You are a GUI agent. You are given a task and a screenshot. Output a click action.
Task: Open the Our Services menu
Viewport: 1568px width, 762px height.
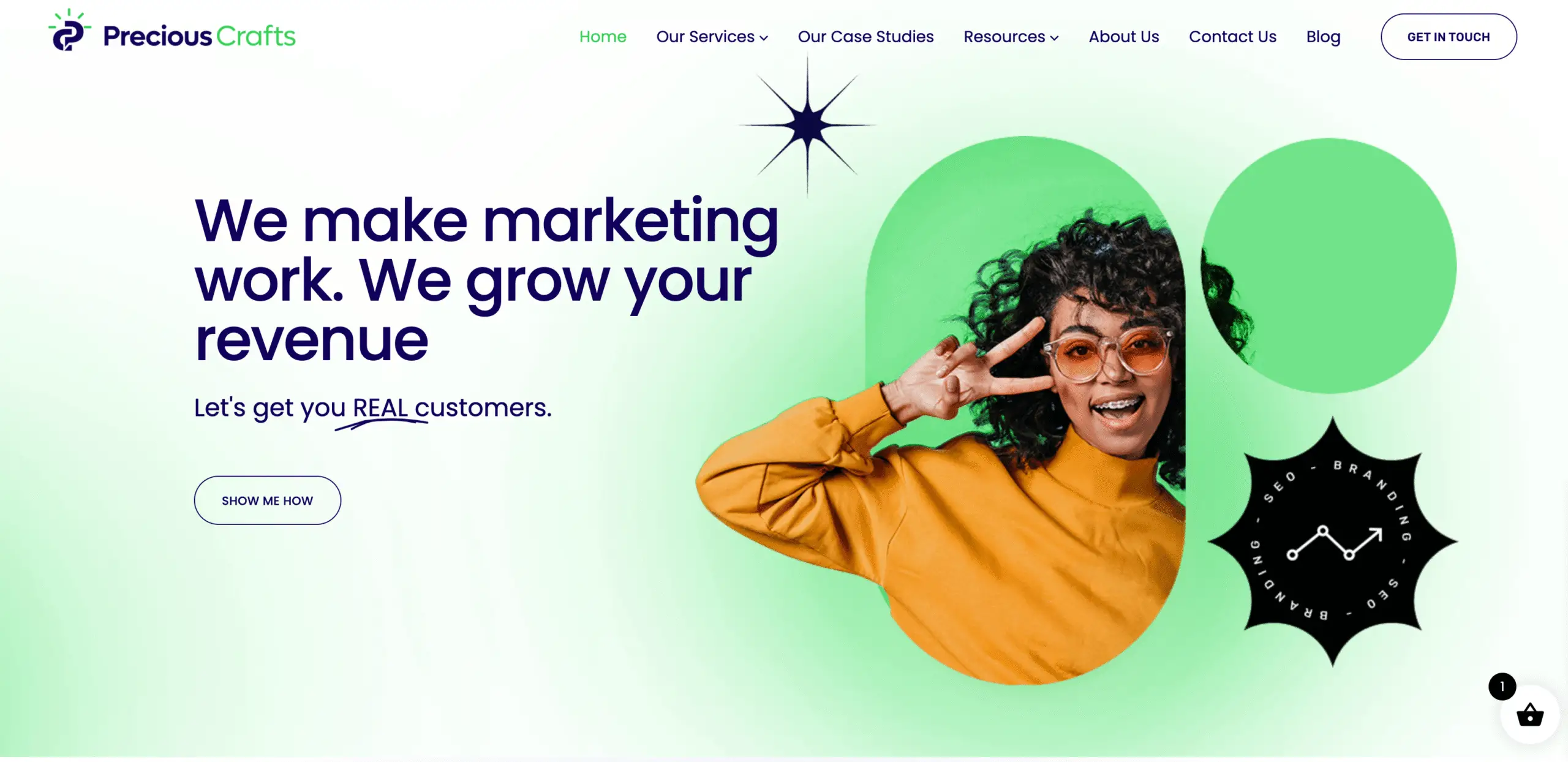(712, 37)
